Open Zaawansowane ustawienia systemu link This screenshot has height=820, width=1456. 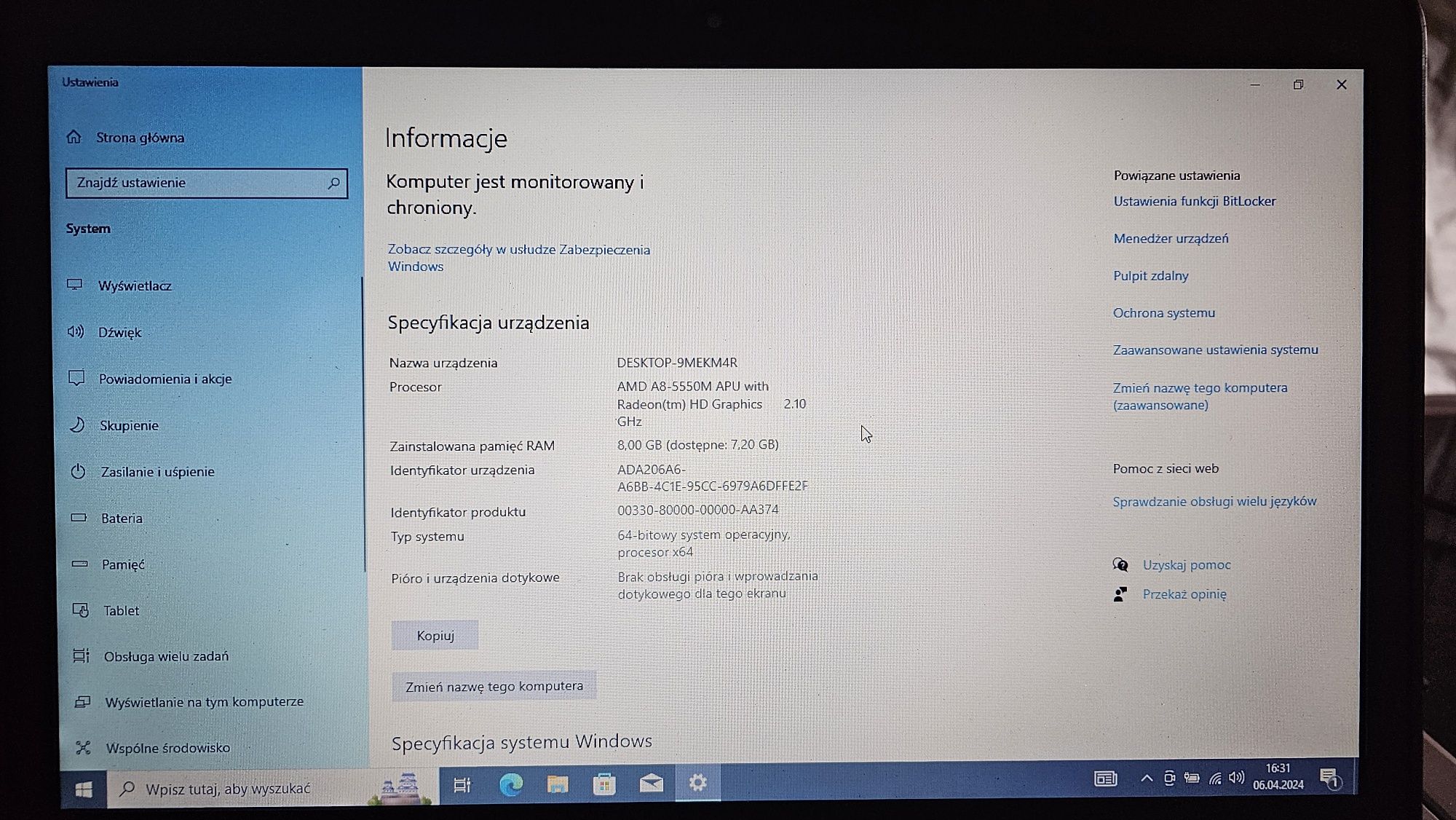pyautogui.click(x=1215, y=350)
